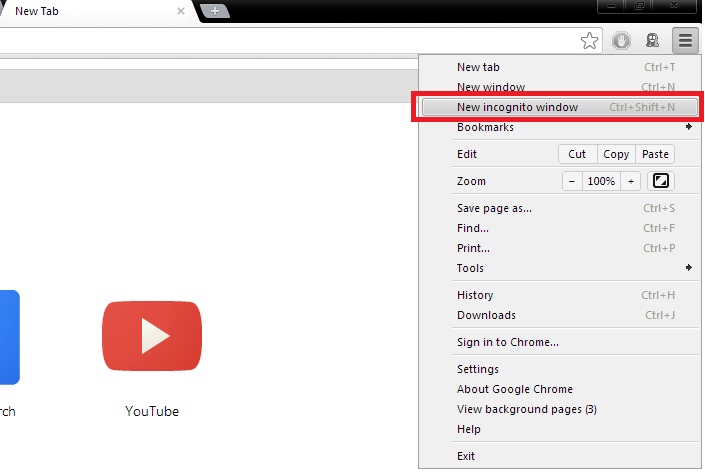This screenshot has height=474, width=705.
Task: Click the Chrome hamburger menu icon
Action: [684, 41]
